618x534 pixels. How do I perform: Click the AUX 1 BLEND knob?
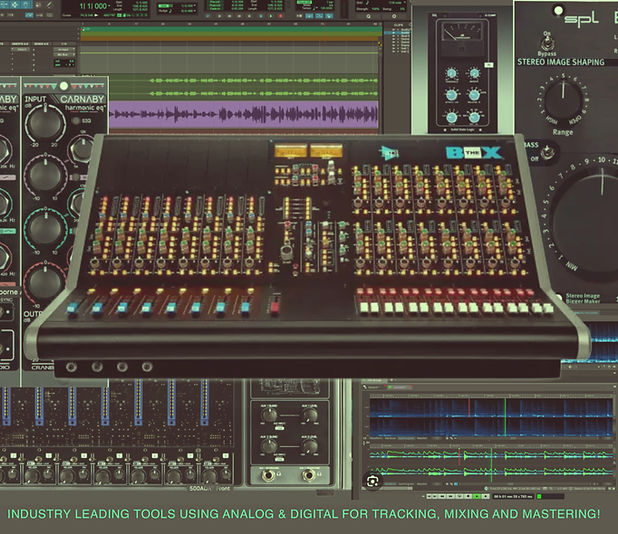pyautogui.click(x=270, y=415)
